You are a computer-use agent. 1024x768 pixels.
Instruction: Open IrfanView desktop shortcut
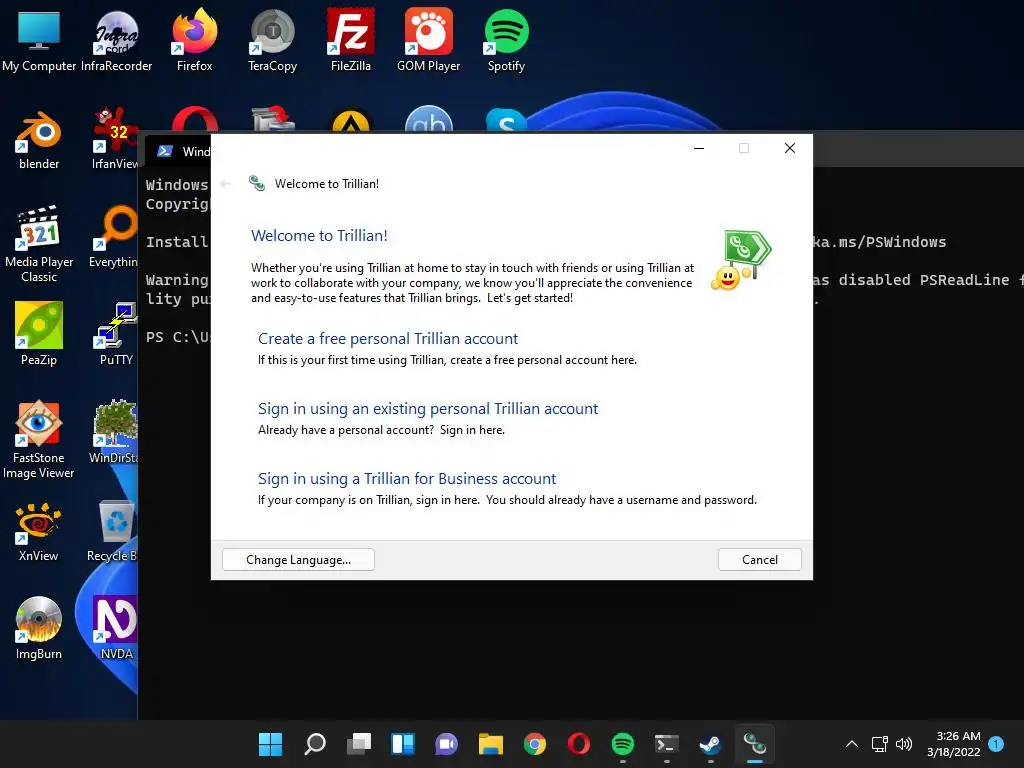pyautogui.click(x=115, y=138)
